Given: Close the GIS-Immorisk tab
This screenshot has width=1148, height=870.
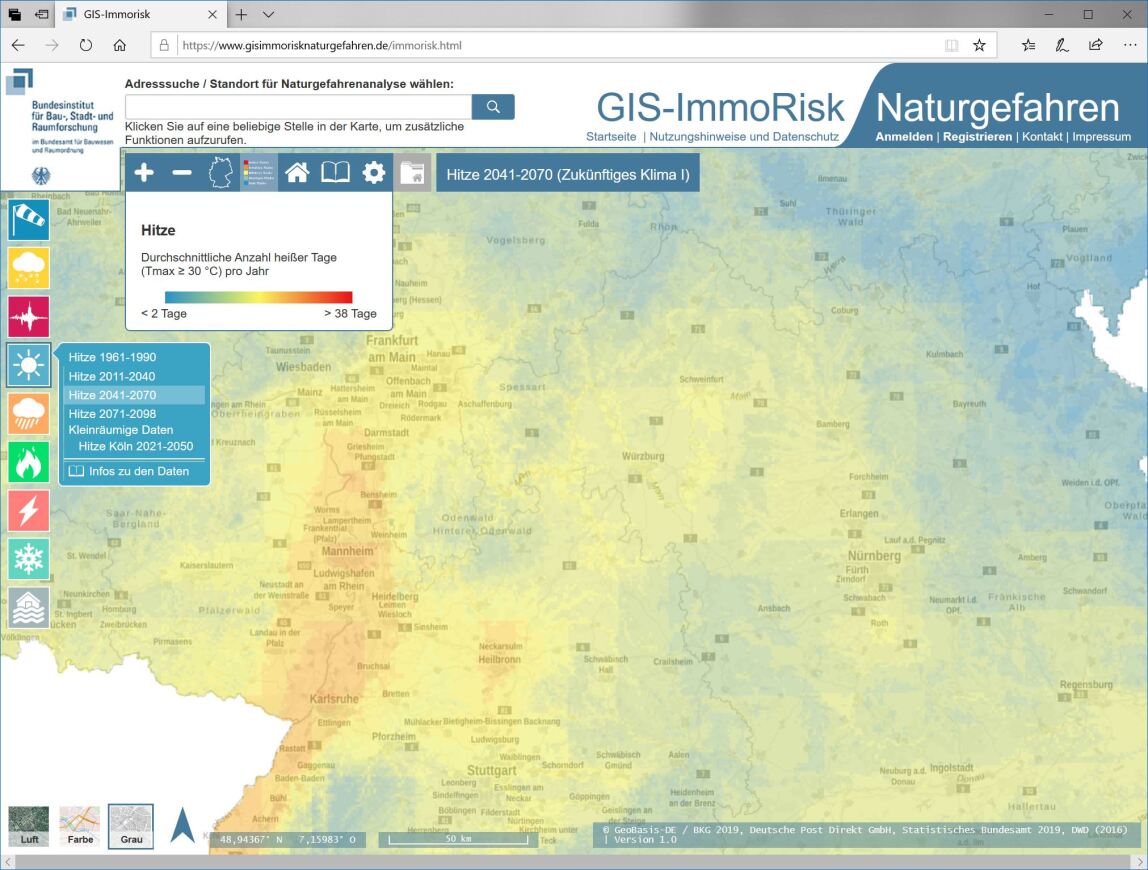Looking at the screenshot, I should (212, 15).
